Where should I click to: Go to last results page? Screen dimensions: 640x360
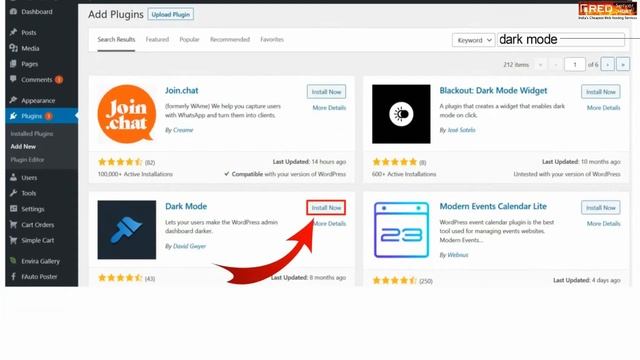point(623,64)
